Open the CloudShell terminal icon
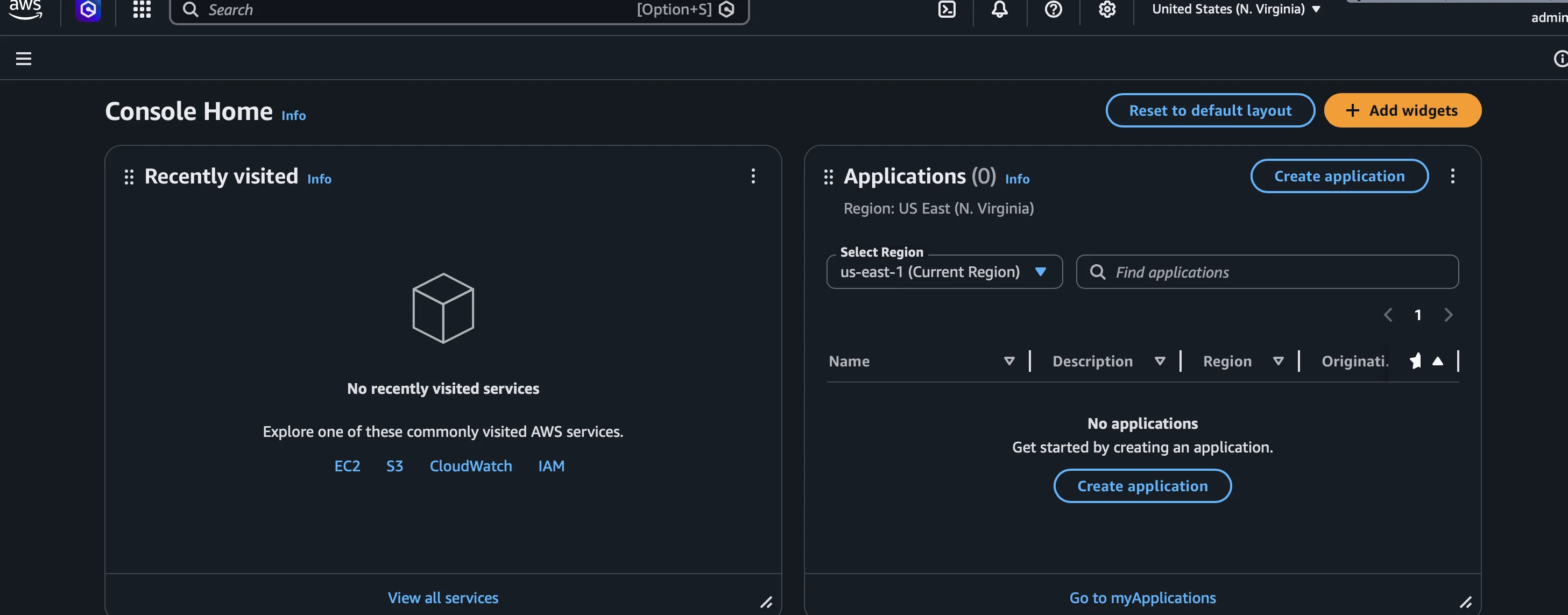 click(947, 10)
